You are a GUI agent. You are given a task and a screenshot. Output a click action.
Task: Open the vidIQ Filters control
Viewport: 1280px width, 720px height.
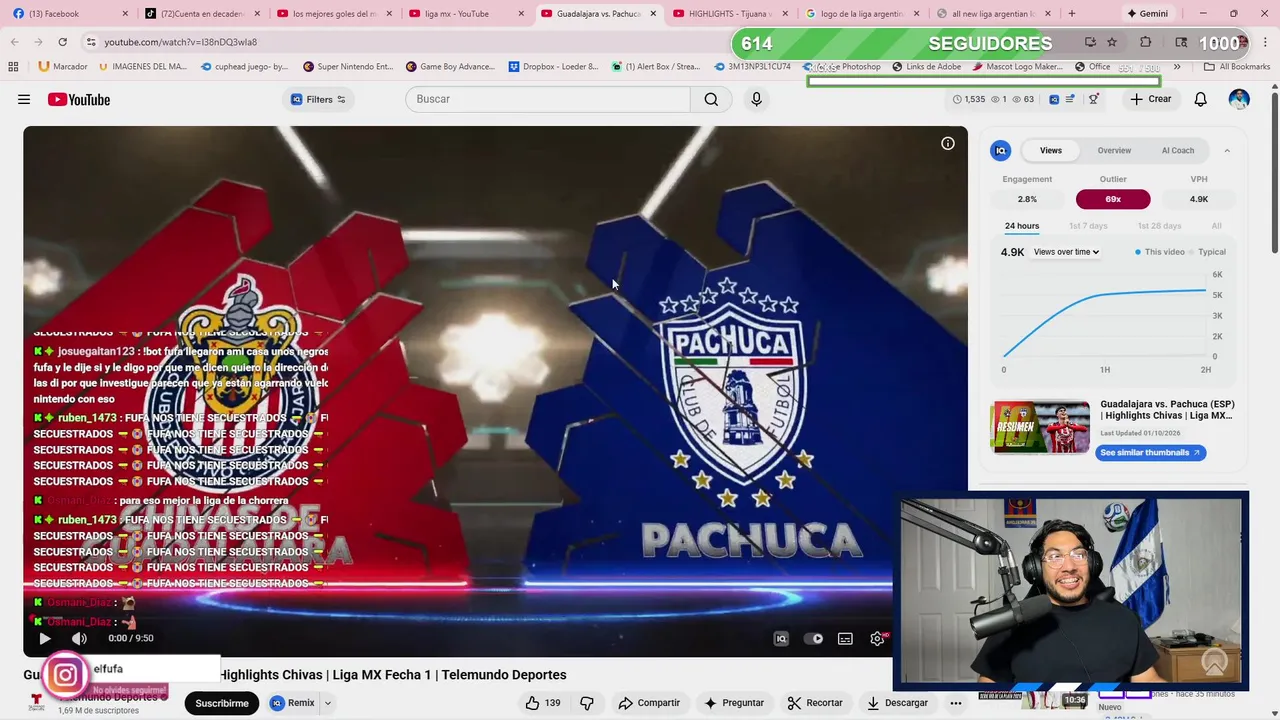pyautogui.click(x=318, y=99)
